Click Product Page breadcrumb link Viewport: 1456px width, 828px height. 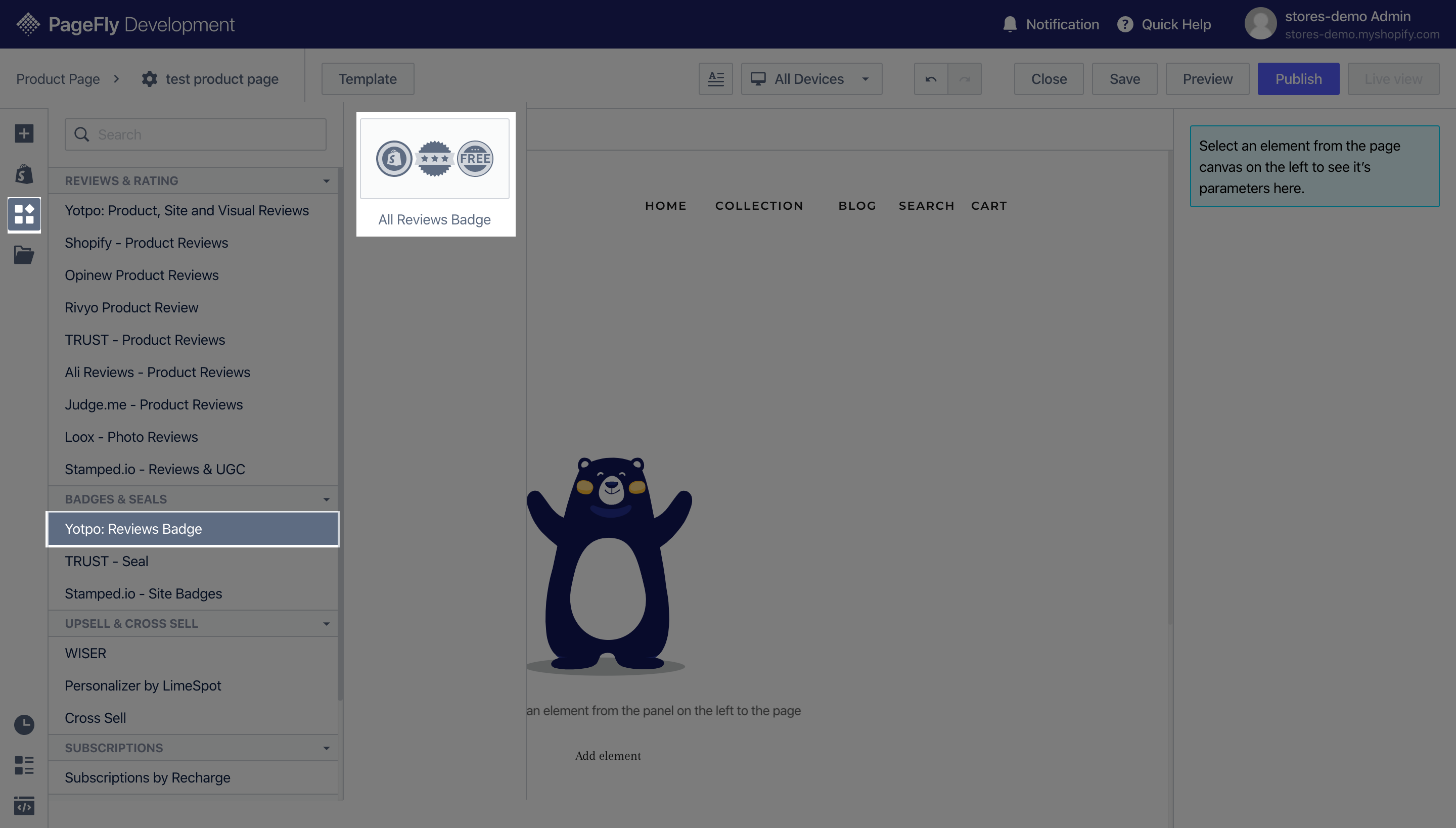click(58, 78)
